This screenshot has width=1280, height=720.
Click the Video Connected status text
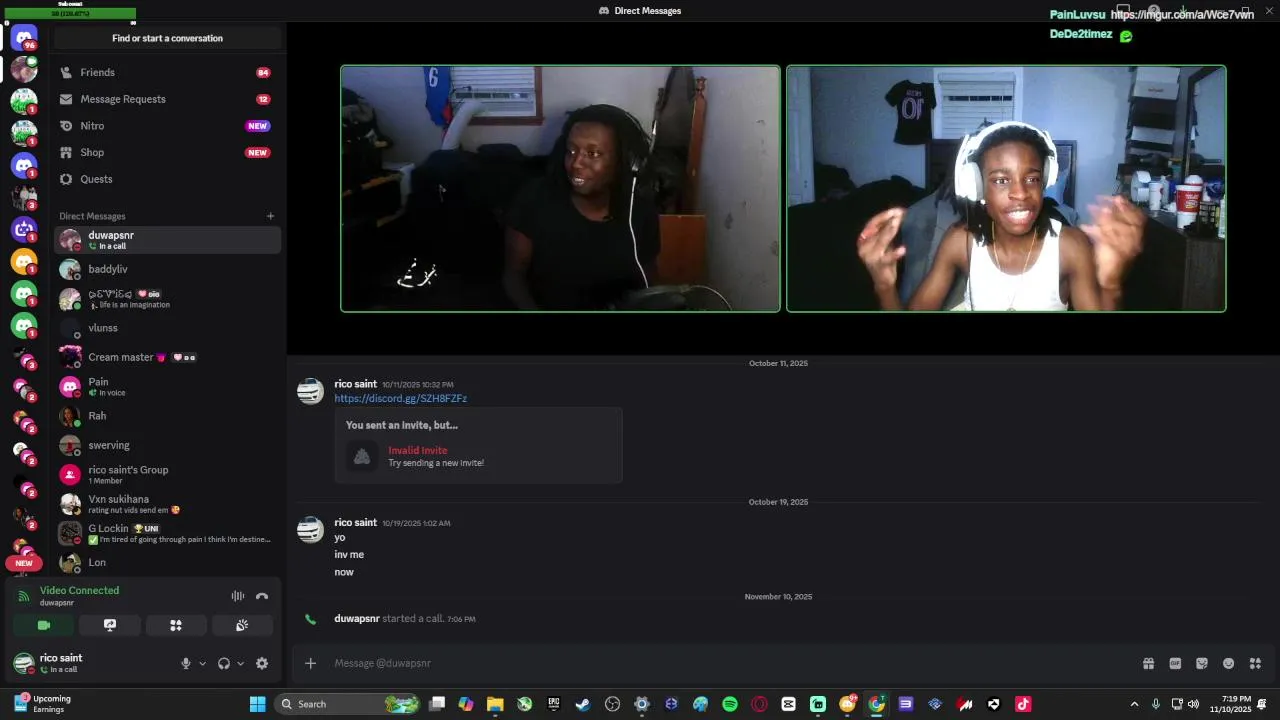79,590
